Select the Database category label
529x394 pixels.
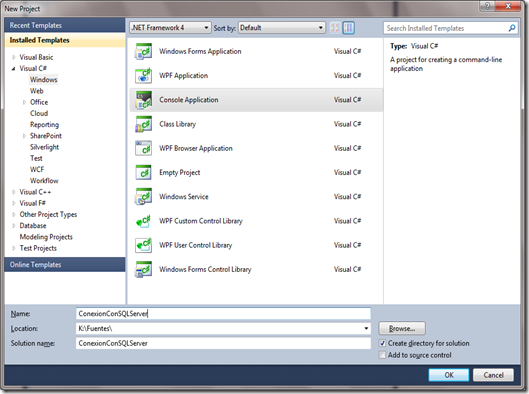point(33,226)
